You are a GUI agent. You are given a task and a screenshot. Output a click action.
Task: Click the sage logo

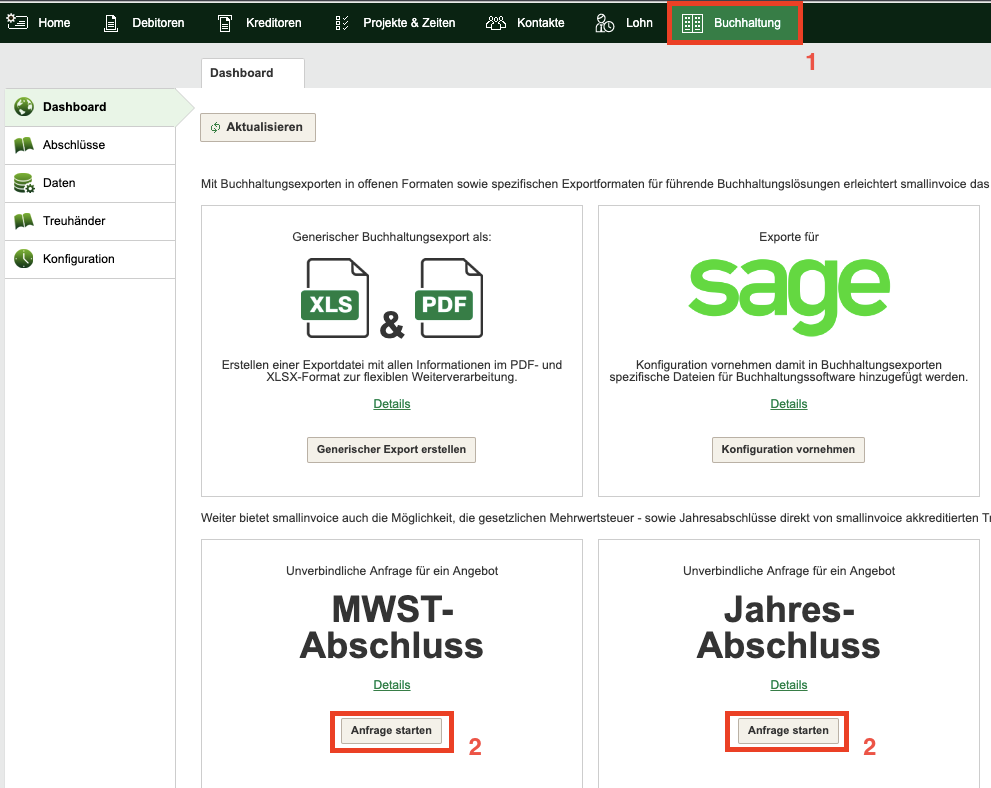coord(789,296)
